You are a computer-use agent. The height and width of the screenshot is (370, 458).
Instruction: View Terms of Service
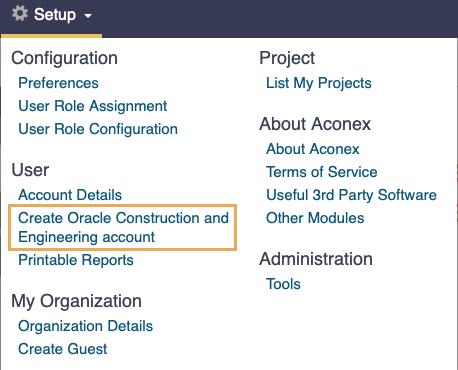(321, 172)
